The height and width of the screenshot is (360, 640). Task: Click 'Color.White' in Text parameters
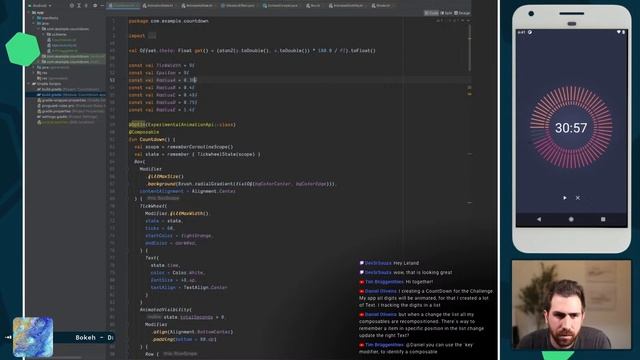(188, 273)
